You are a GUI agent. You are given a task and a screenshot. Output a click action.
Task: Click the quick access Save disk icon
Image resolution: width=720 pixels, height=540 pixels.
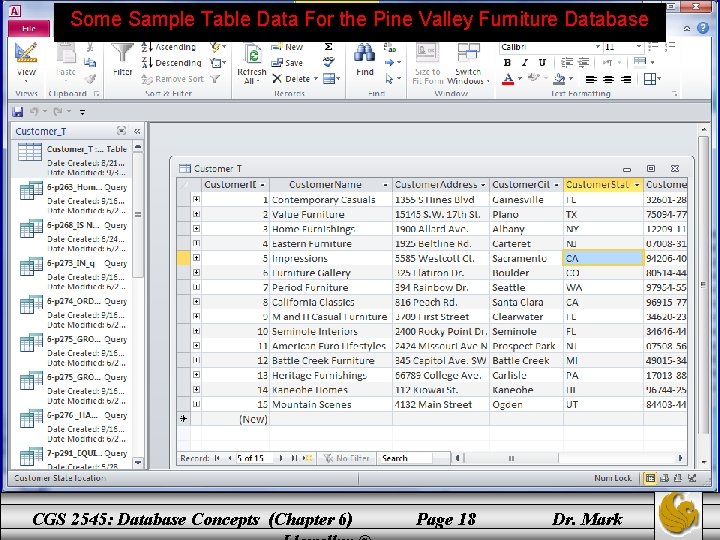pos(17,112)
